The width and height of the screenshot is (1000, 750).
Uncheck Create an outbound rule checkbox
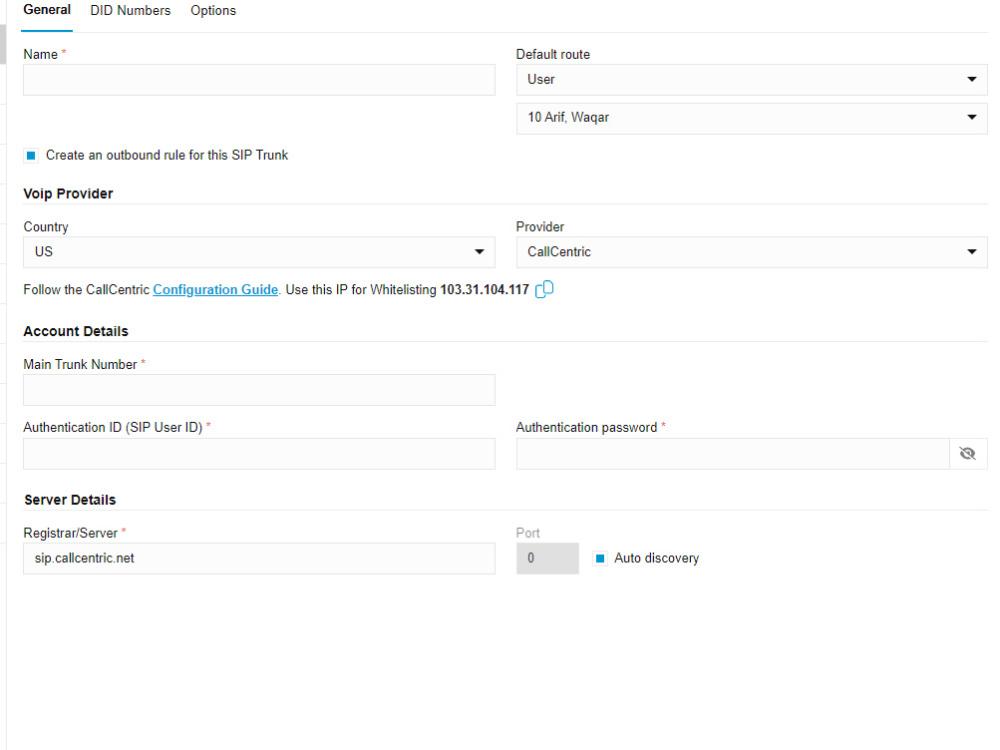(31, 155)
